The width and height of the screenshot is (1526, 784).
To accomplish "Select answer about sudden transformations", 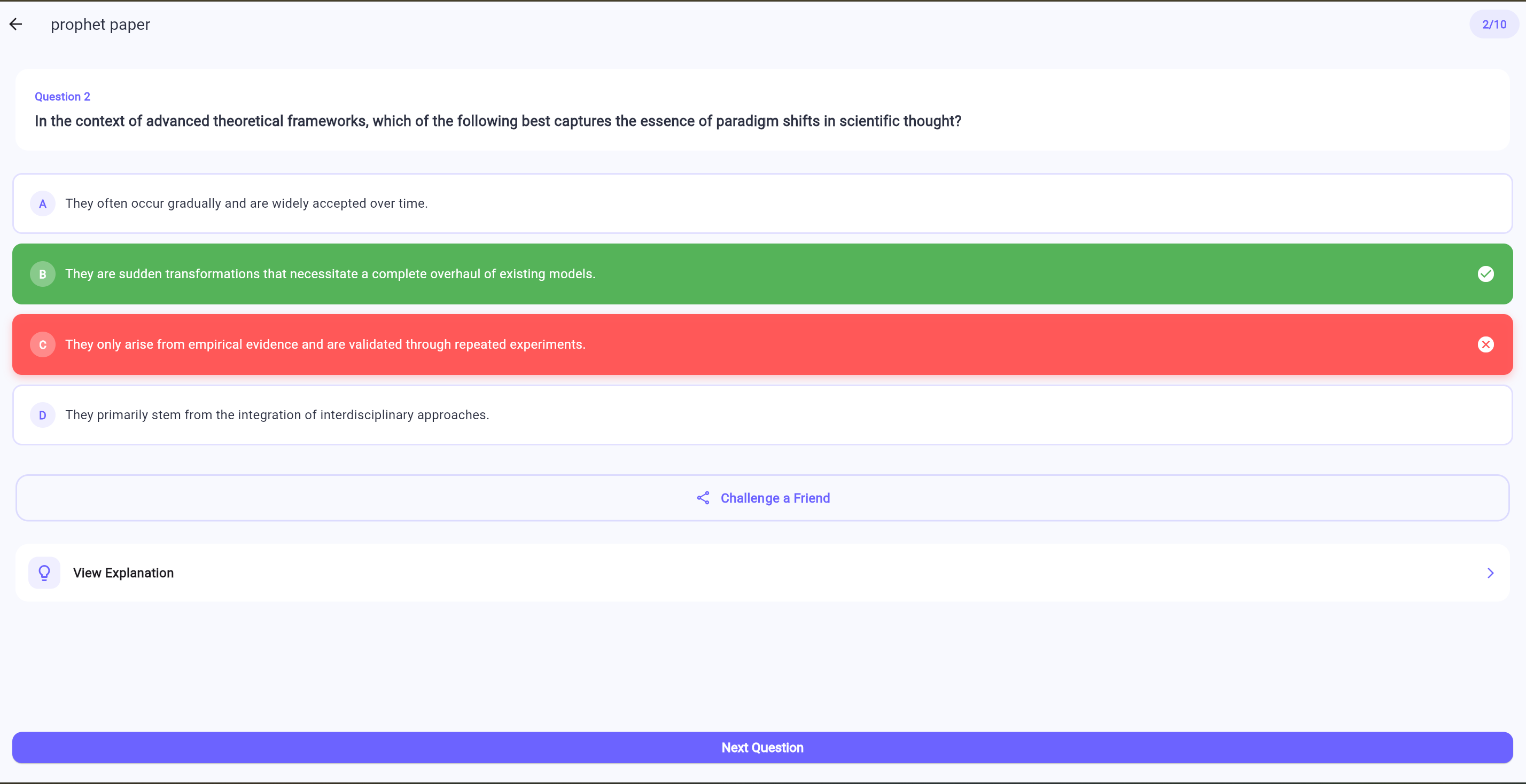I will (331, 274).
